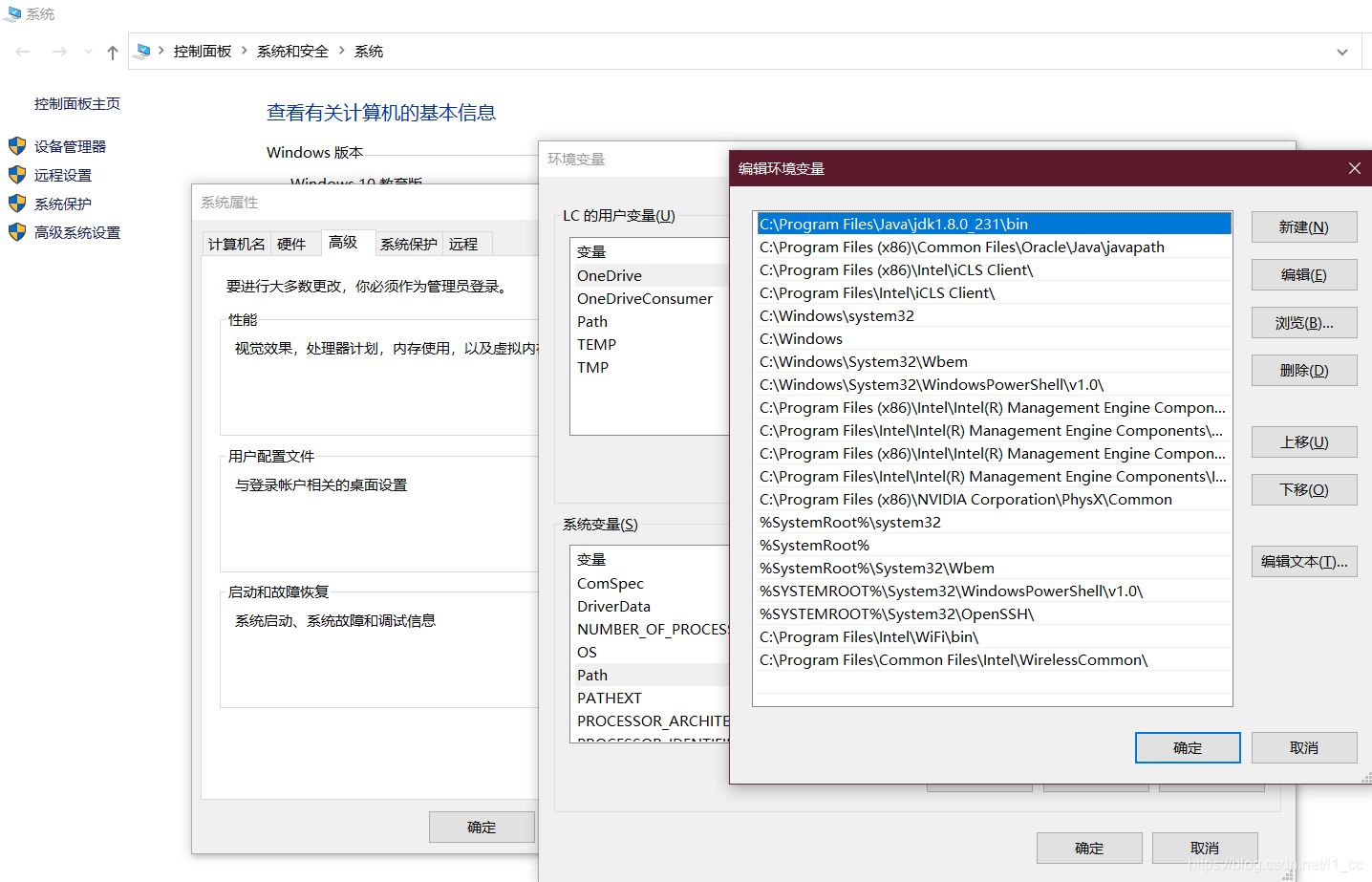
Task: Select the DriverData system variable row
Action: [x=650, y=606]
